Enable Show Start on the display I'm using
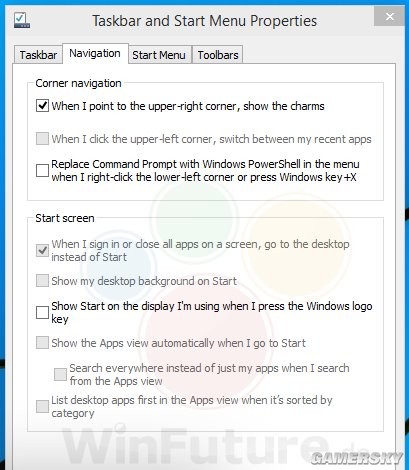409x470 pixels. (42, 312)
